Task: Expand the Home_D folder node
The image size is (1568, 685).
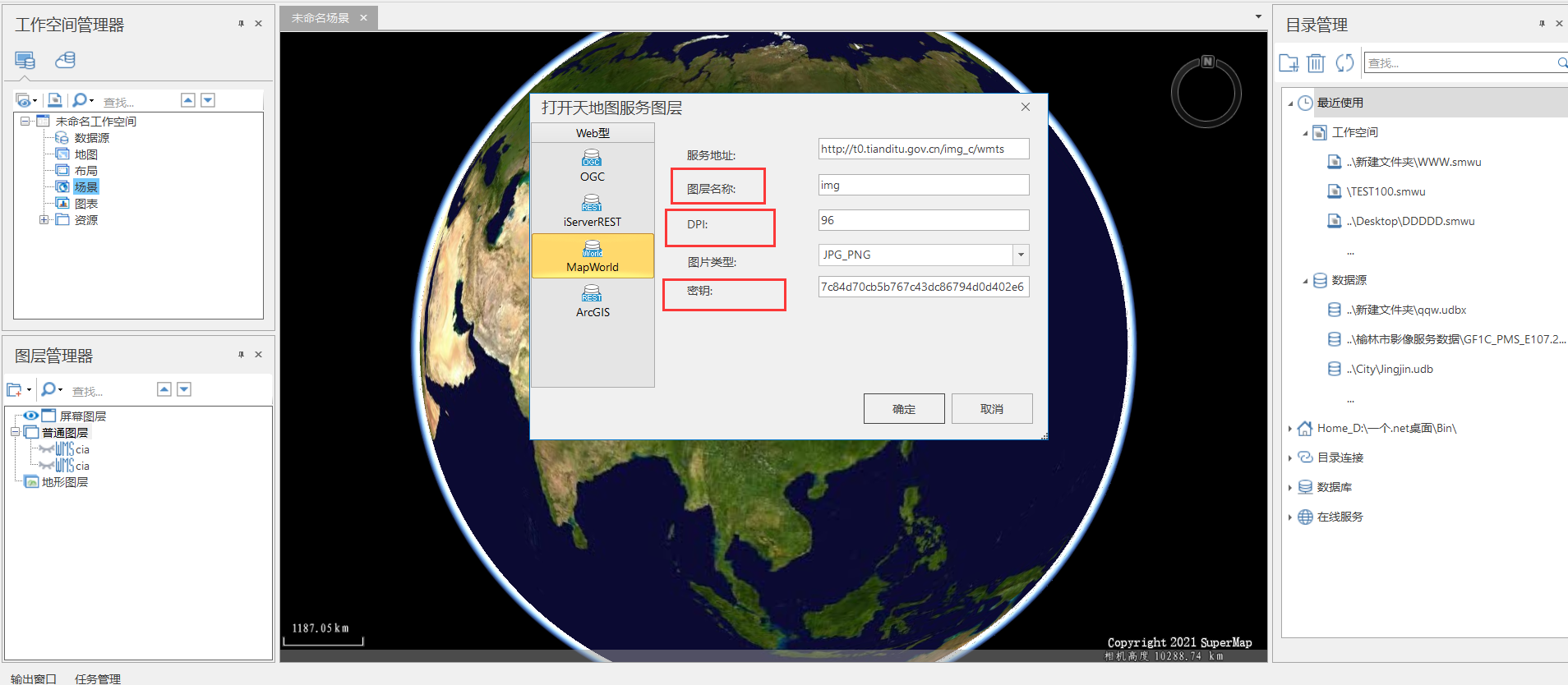Action: pos(1290,429)
